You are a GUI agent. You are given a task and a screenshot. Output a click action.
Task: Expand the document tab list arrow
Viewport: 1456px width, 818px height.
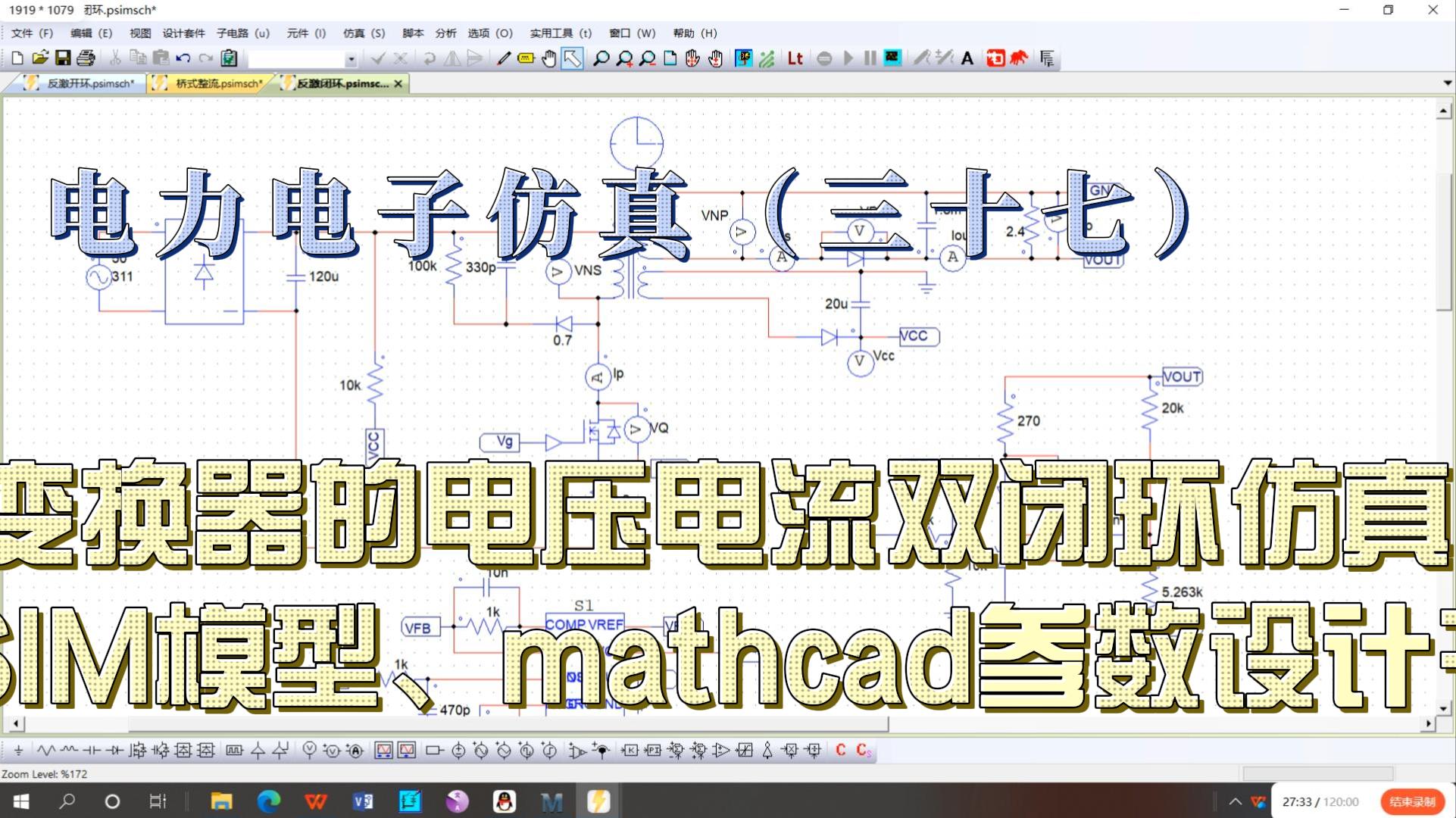(x=1447, y=83)
